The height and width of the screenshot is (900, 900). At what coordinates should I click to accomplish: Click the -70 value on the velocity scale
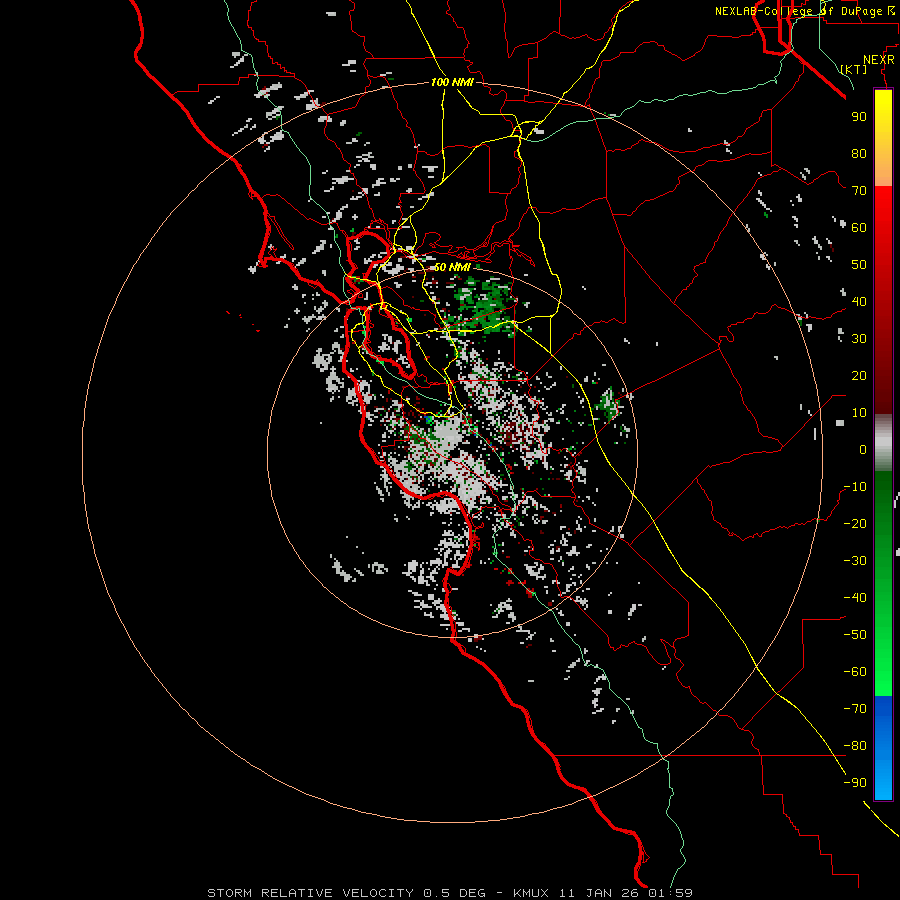pyautogui.click(x=855, y=708)
